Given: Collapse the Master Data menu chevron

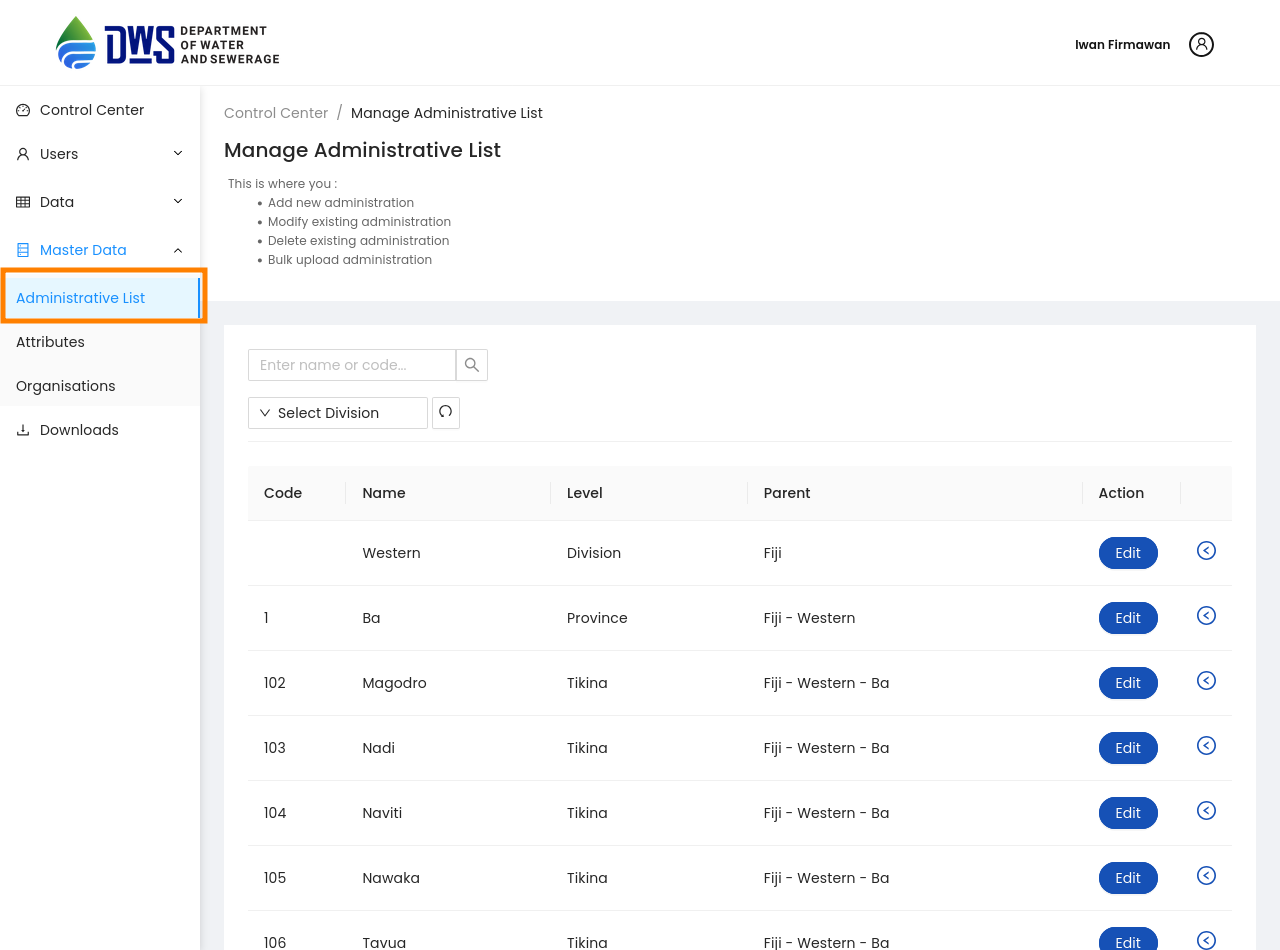Looking at the screenshot, I should pyautogui.click(x=178, y=250).
